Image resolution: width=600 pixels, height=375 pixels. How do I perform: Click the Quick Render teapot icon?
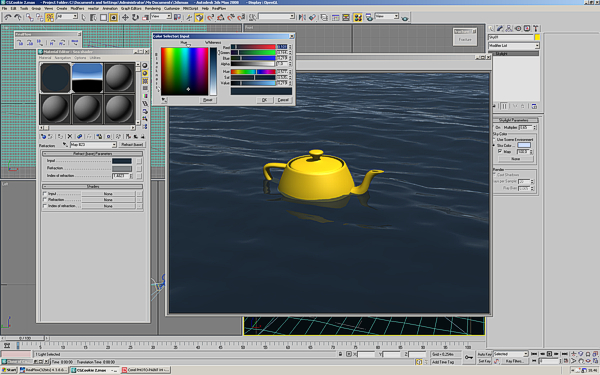pos(405,18)
